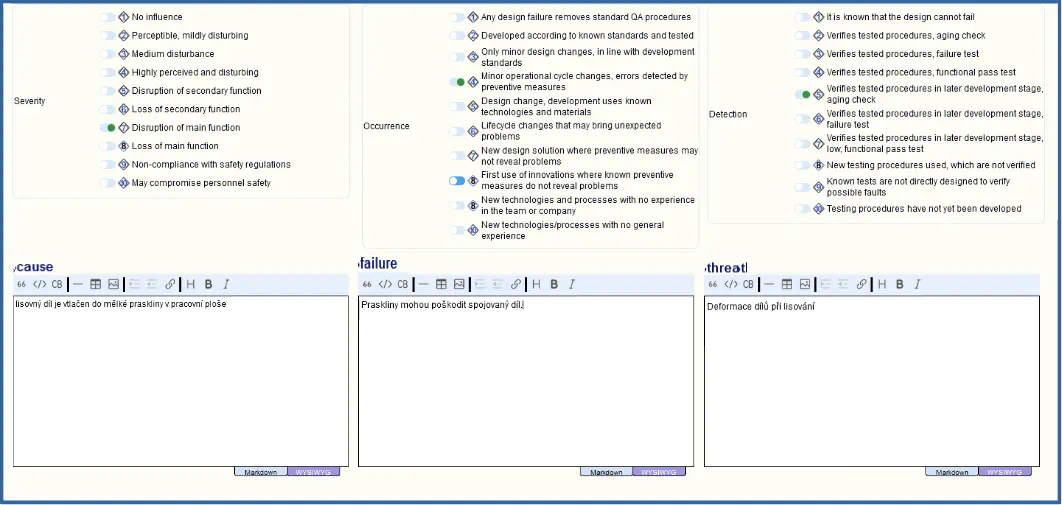
Task: Toggle severity 9 Non-compliance with safety regulations
Action: pyautogui.click(x=108, y=164)
